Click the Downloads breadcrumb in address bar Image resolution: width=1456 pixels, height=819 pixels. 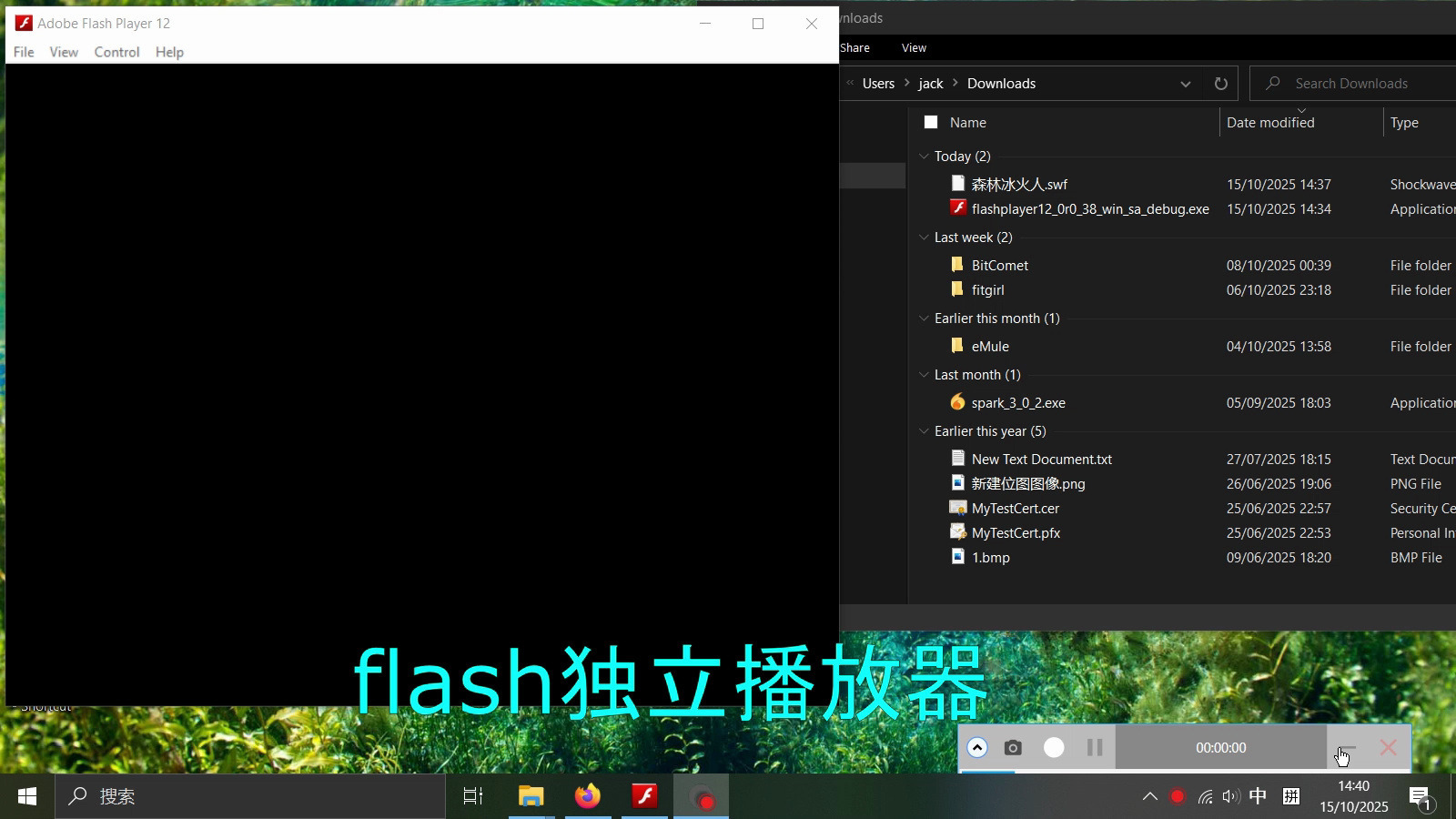[1001, 84]
